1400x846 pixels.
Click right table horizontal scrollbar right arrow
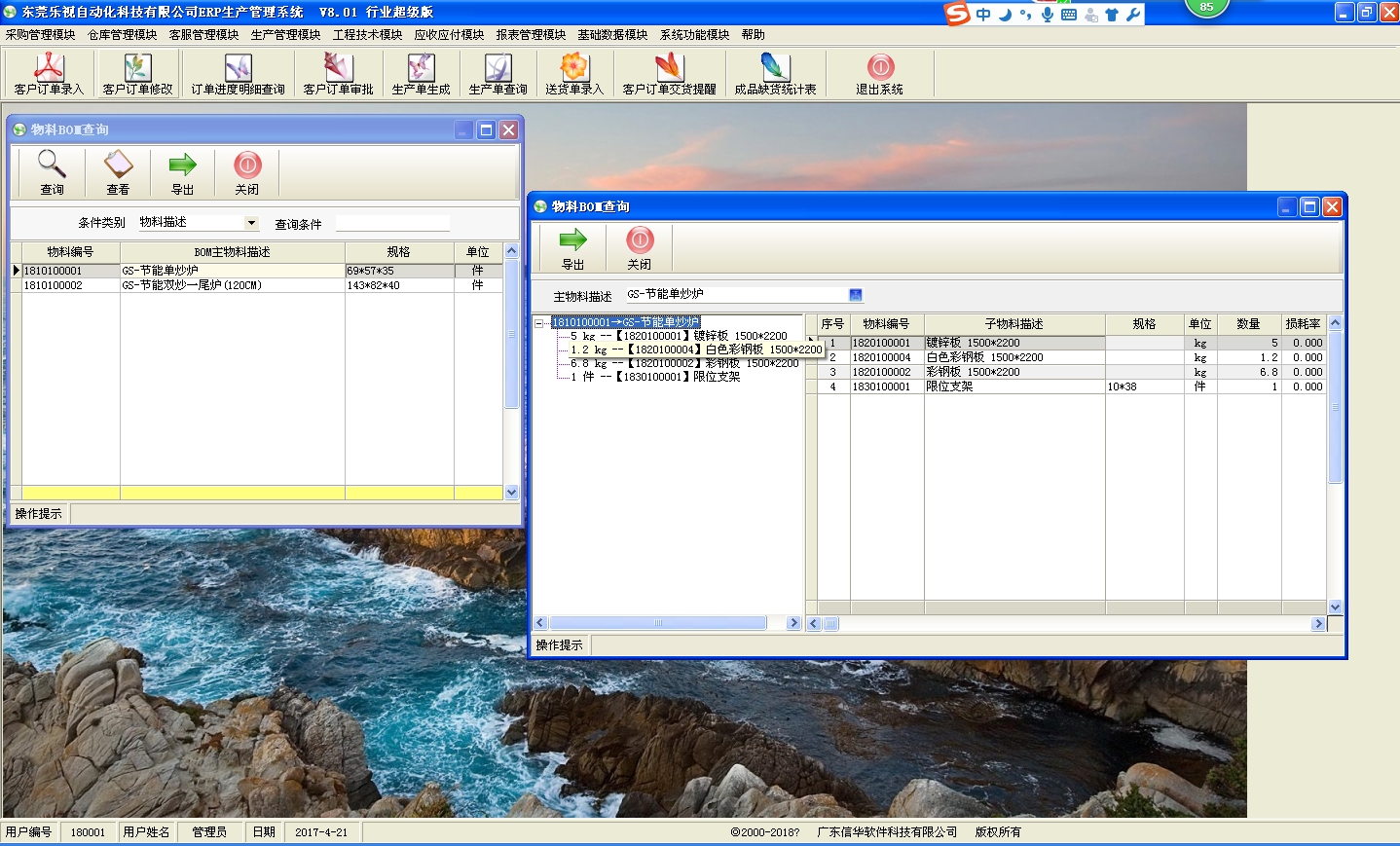pos(1318,624)
